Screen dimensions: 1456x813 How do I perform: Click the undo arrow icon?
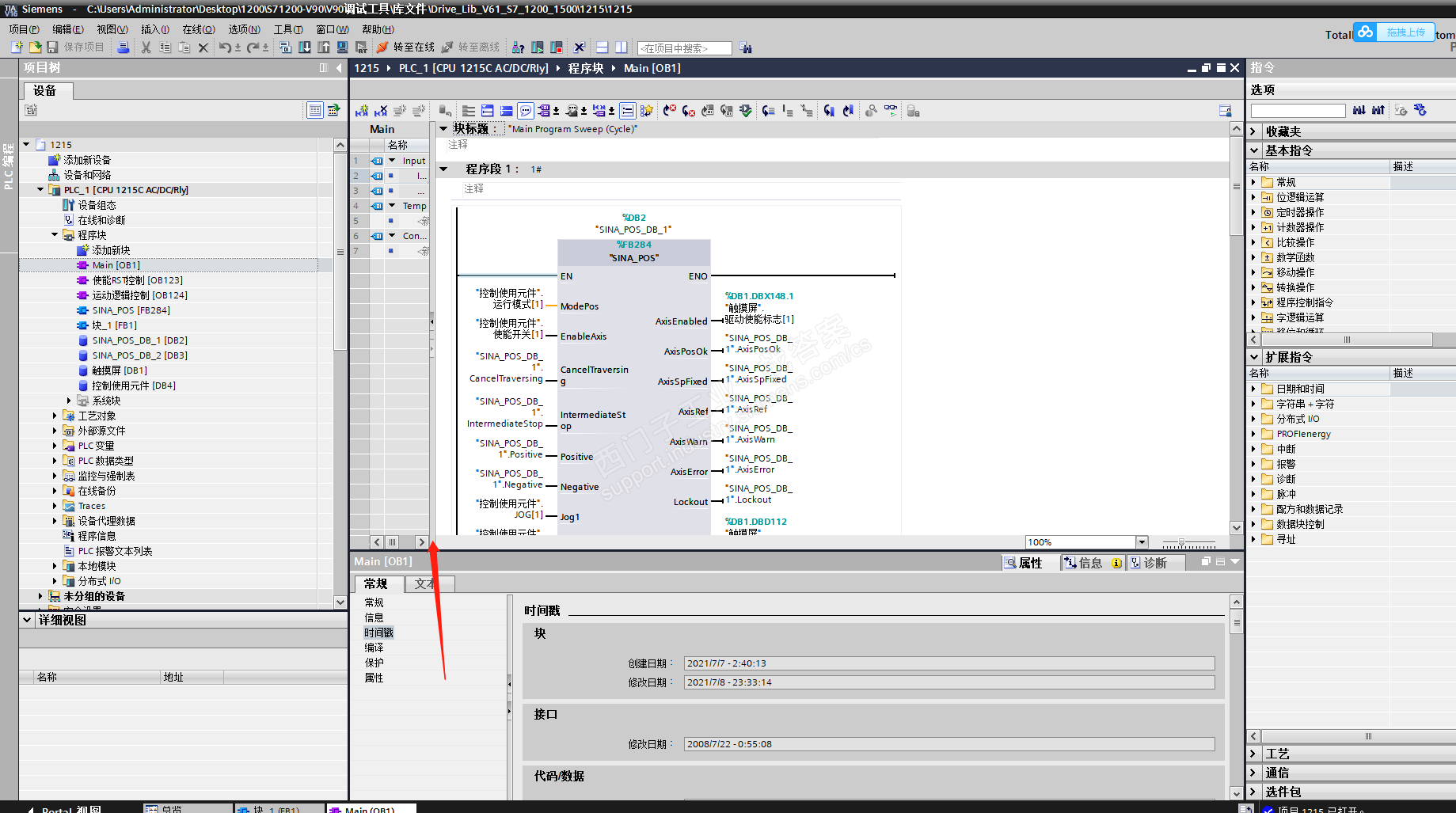pos(225,47)
